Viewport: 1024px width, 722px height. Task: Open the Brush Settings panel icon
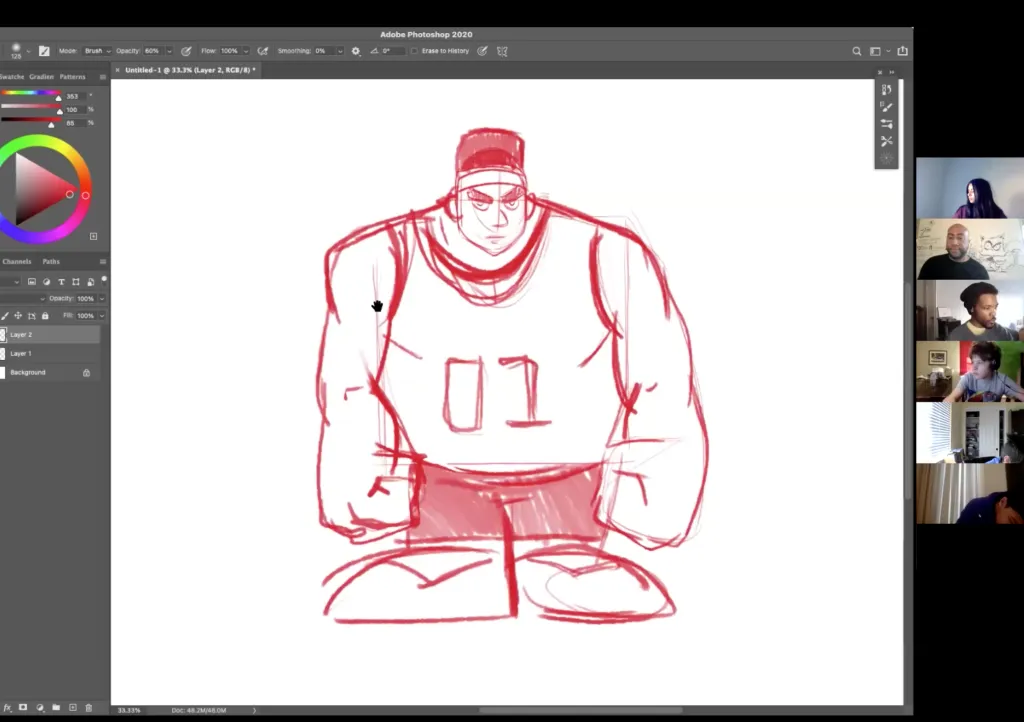886,107
